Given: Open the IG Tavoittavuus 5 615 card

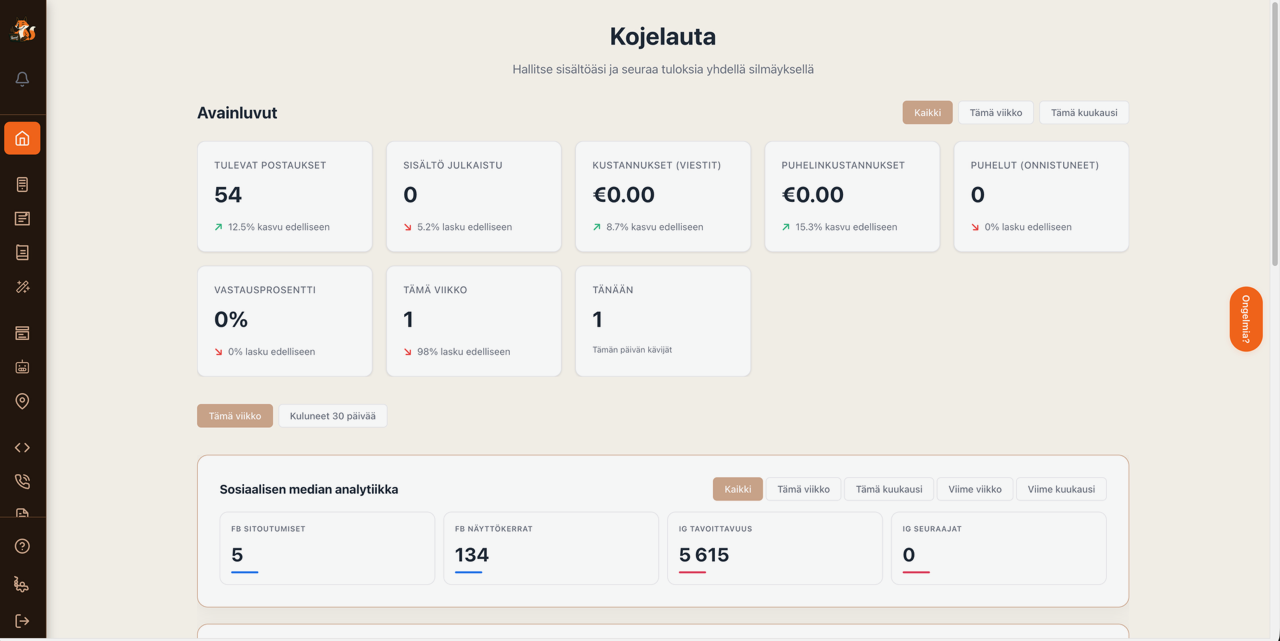Looking at the screenshot, I should [x=774, y=548].
